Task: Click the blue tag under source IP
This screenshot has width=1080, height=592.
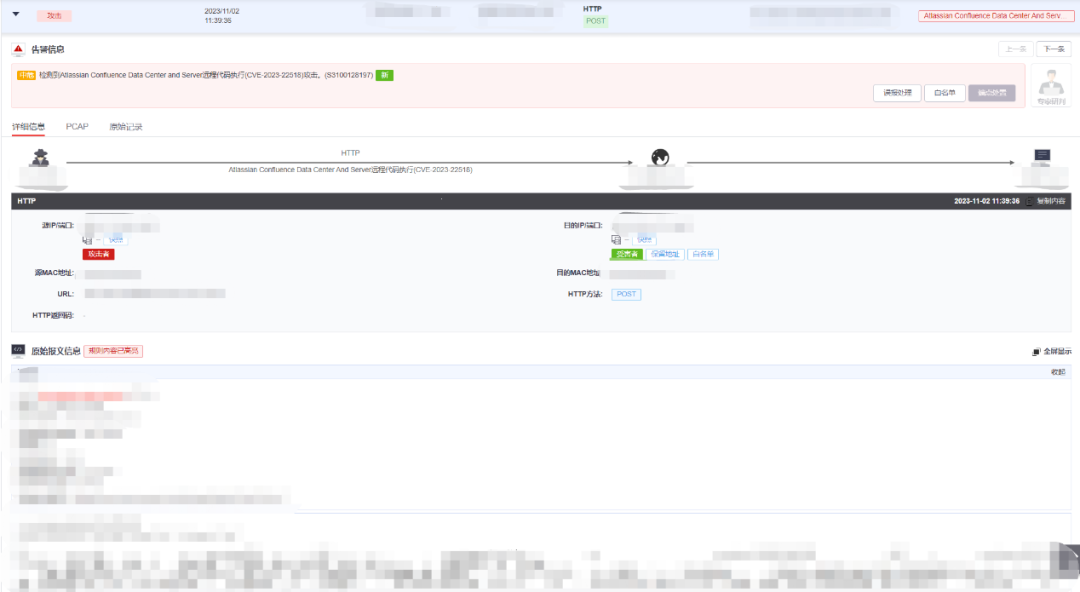Action: pos(116,240)
